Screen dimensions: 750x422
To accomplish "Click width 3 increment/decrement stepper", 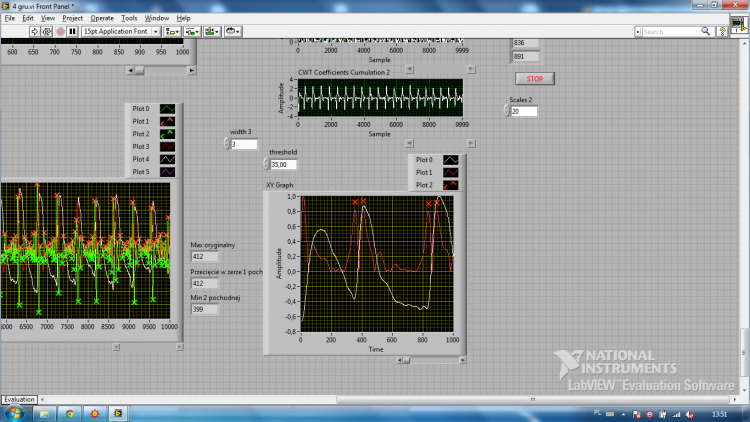I will pyautogui.click(x=227, y=144).
